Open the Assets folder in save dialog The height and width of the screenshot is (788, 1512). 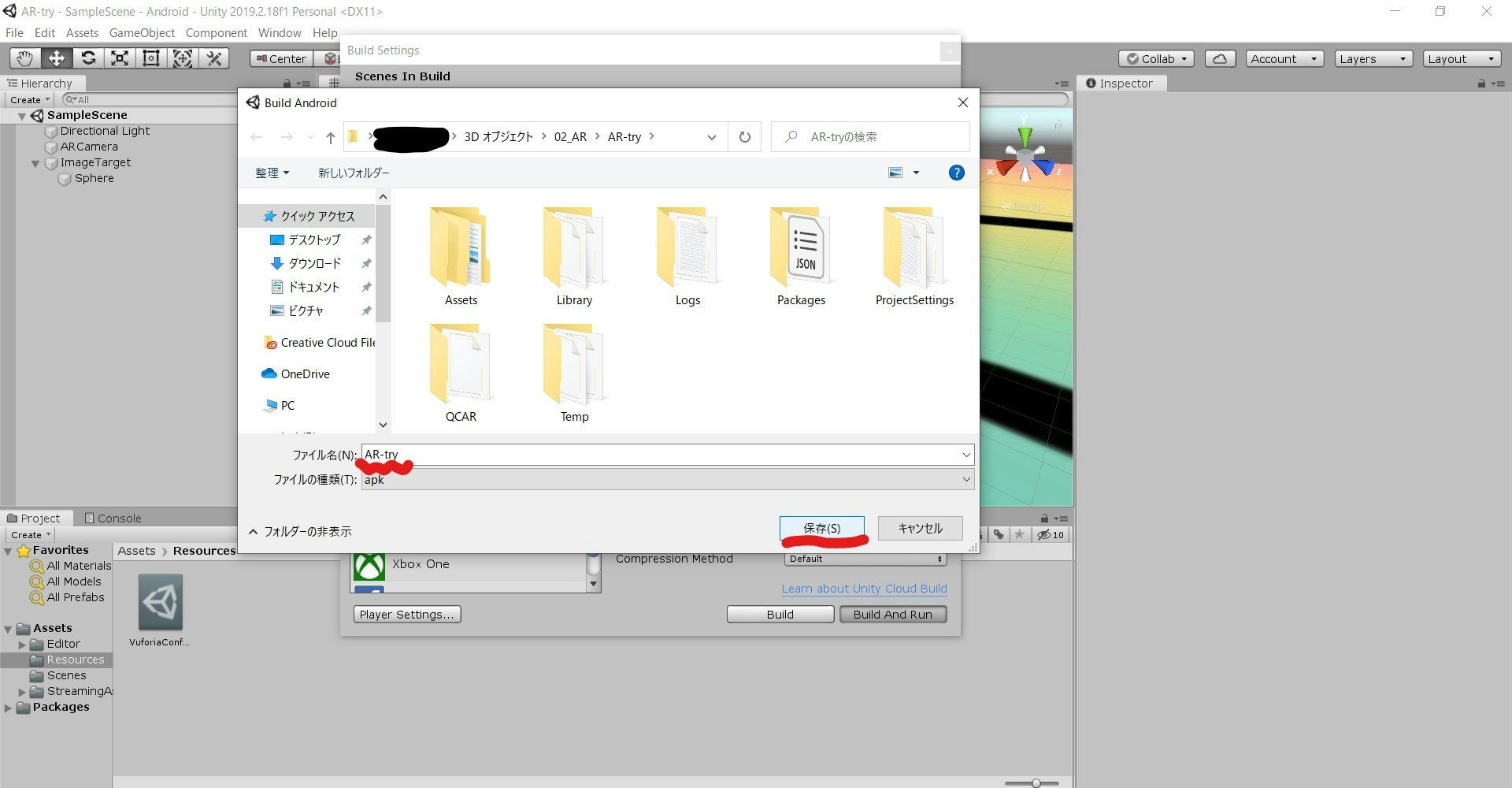coord(461,257)
